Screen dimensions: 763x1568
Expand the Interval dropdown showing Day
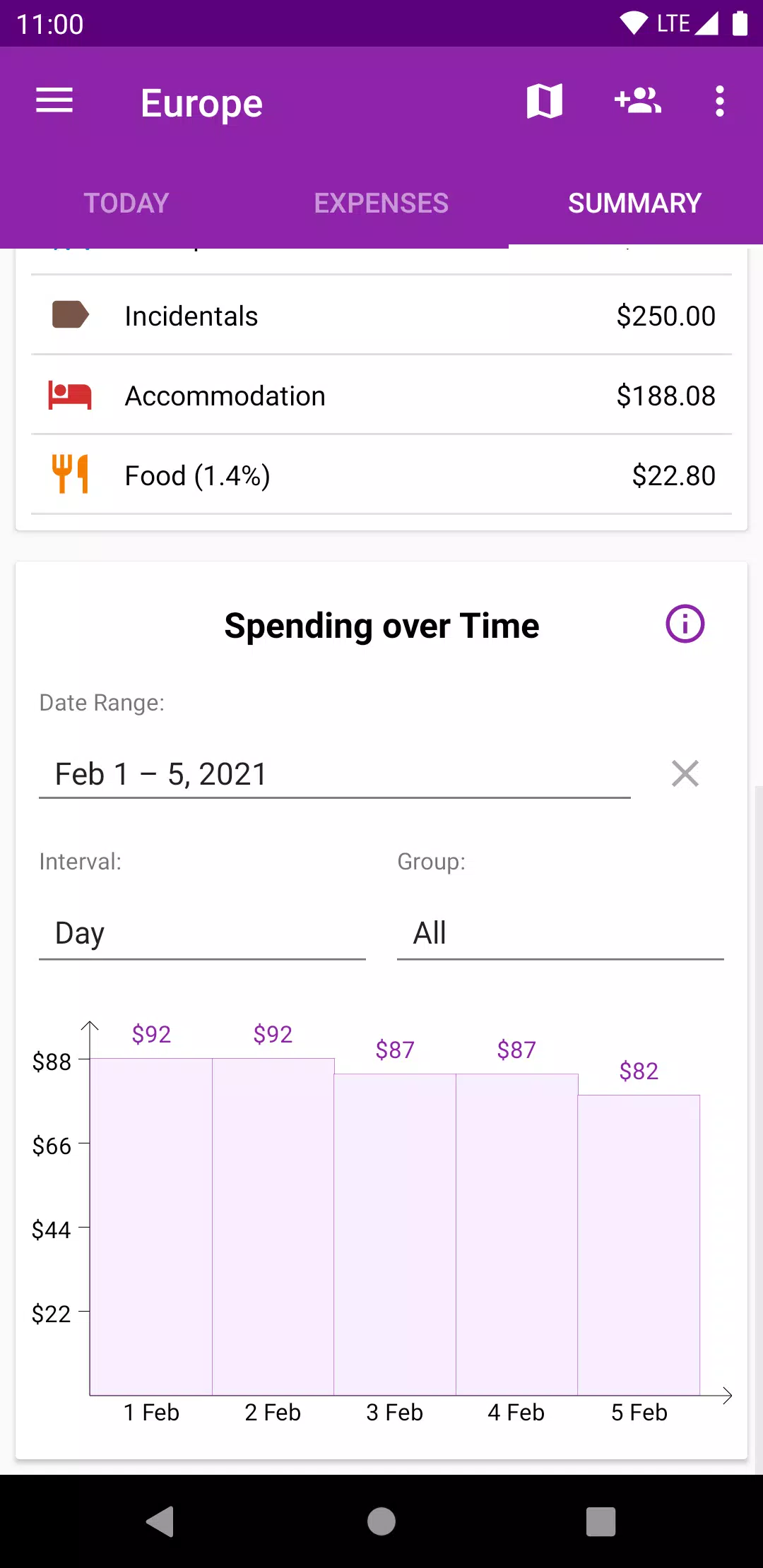point(202,934)
